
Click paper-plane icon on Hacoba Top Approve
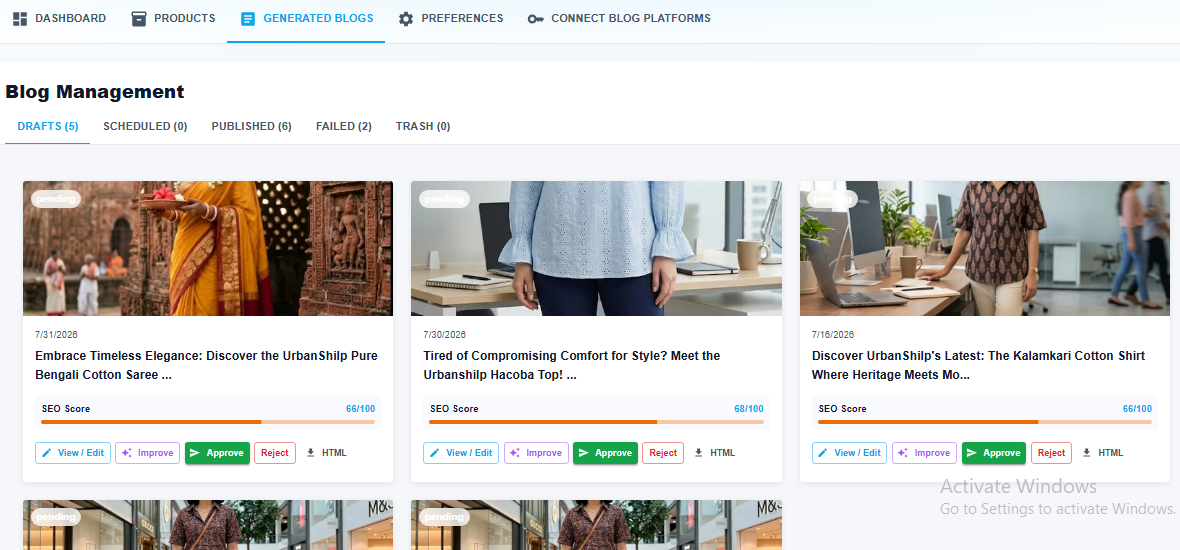(x=583, y=453)
